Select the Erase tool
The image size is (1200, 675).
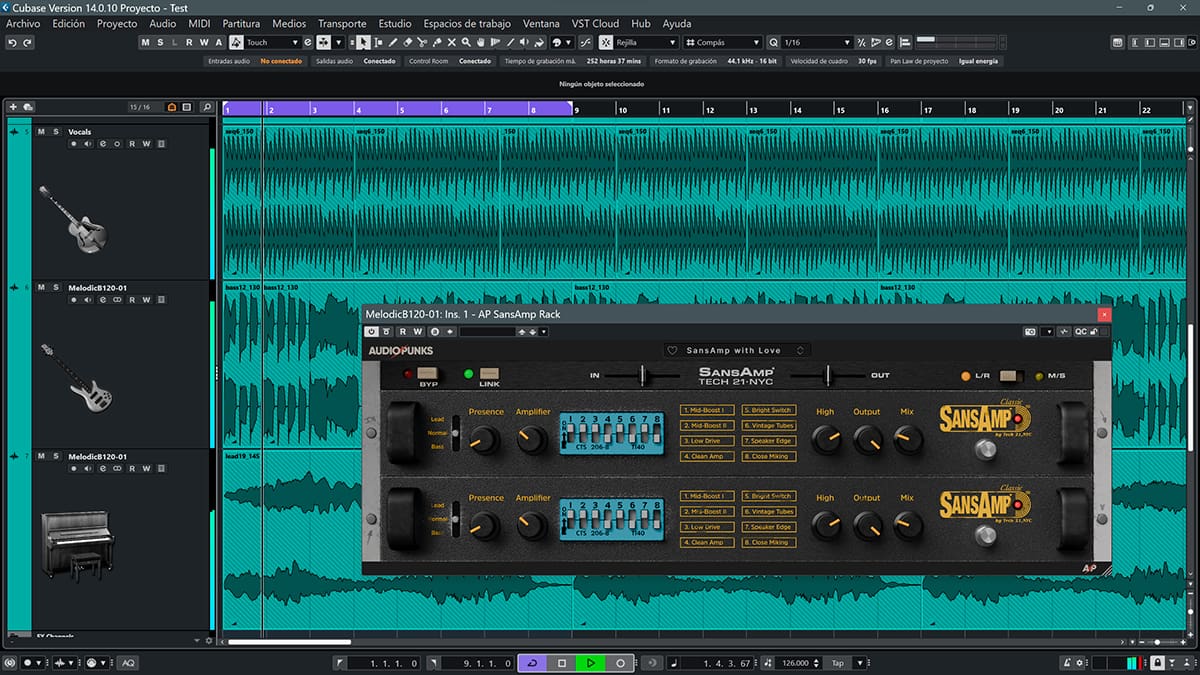406,42
